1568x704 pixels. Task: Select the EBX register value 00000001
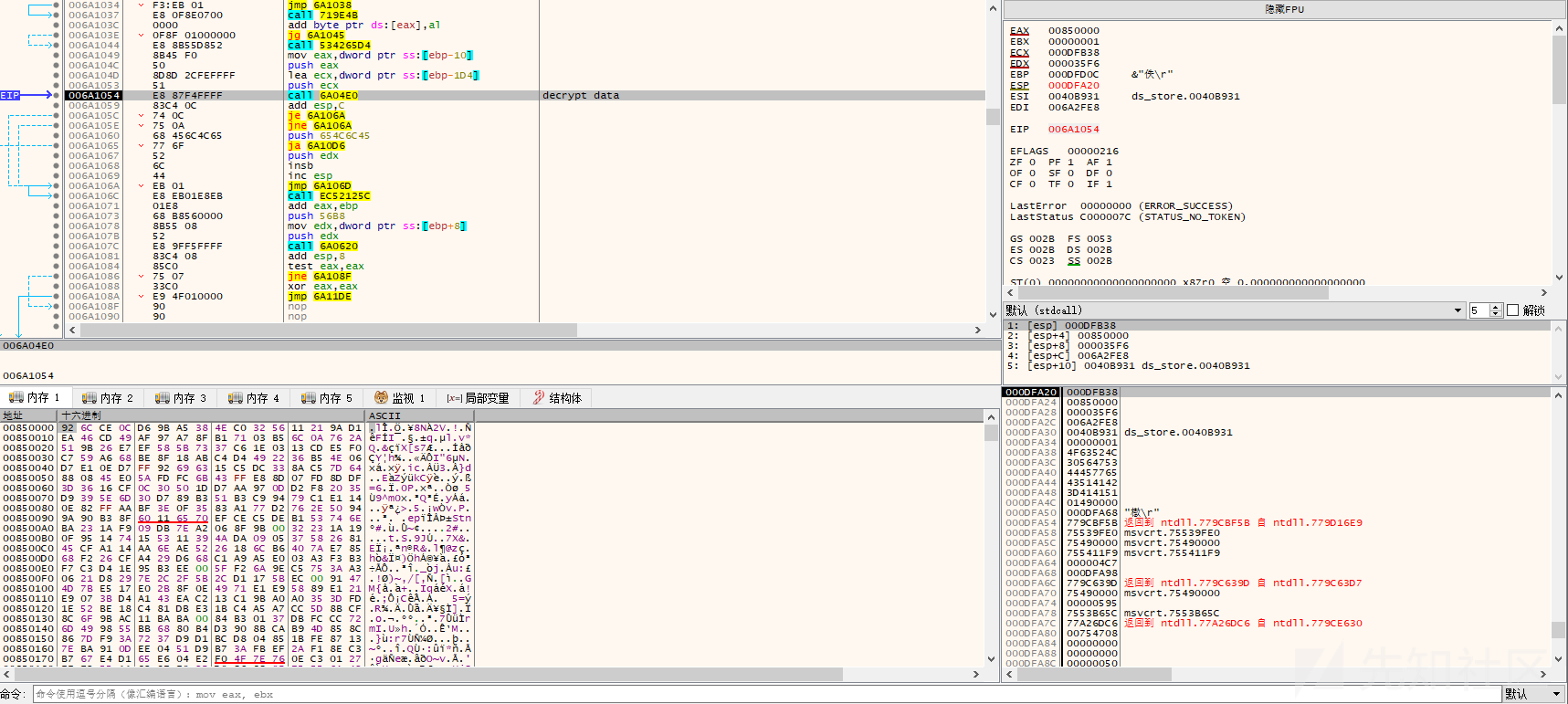pyautogui.click(x=1074, y=42)
